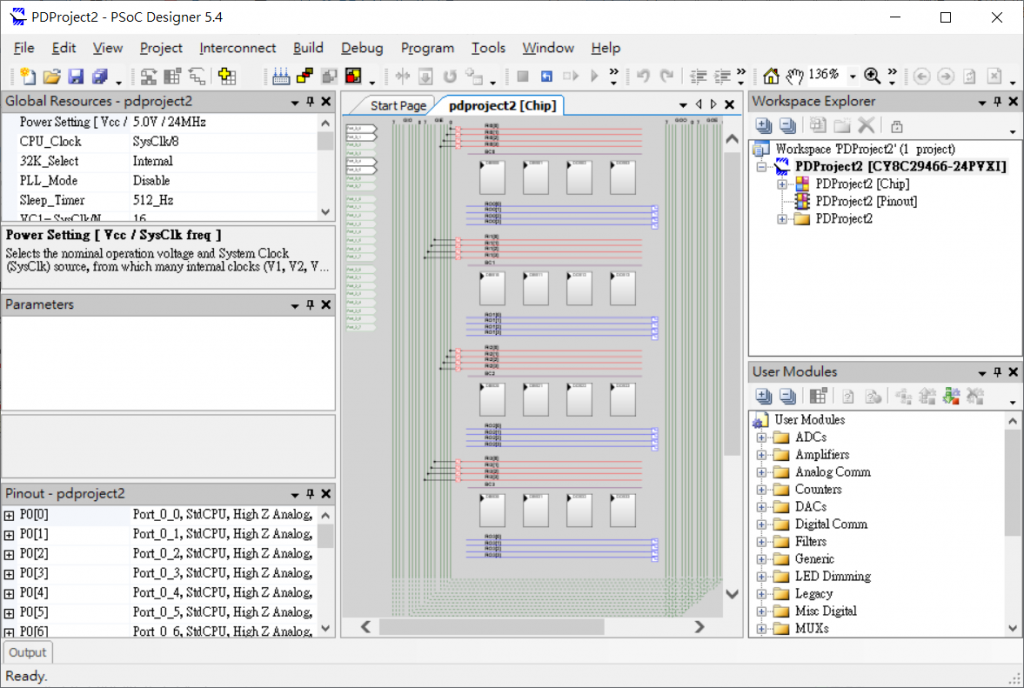This screenshot has width=1024, height=688.
Task: Open the document tab list dropdown arrow
Action: coord(683,105)
